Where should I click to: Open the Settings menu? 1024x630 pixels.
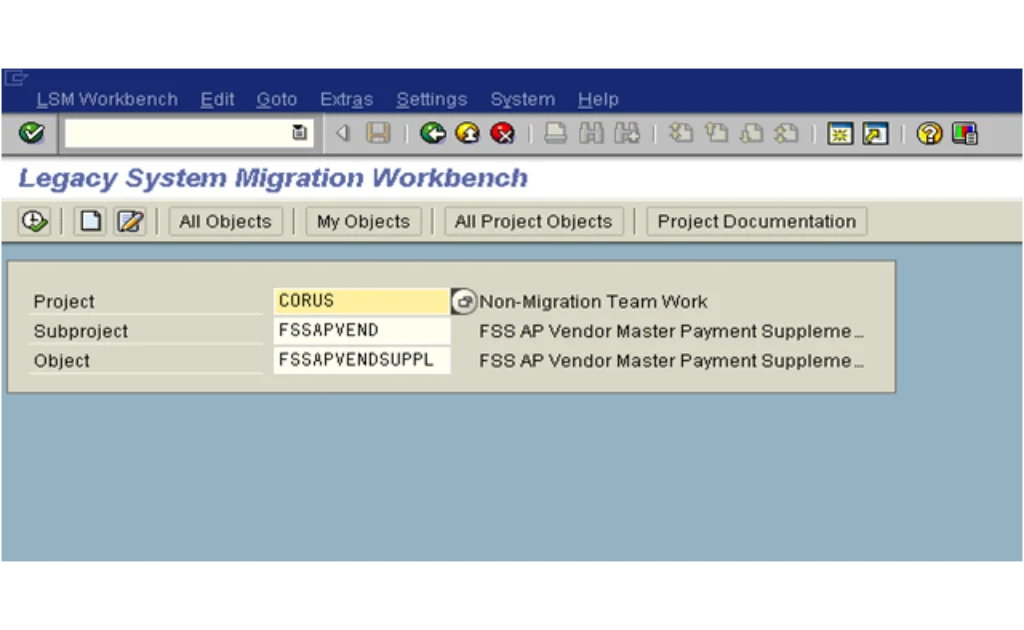pos(431,99)
